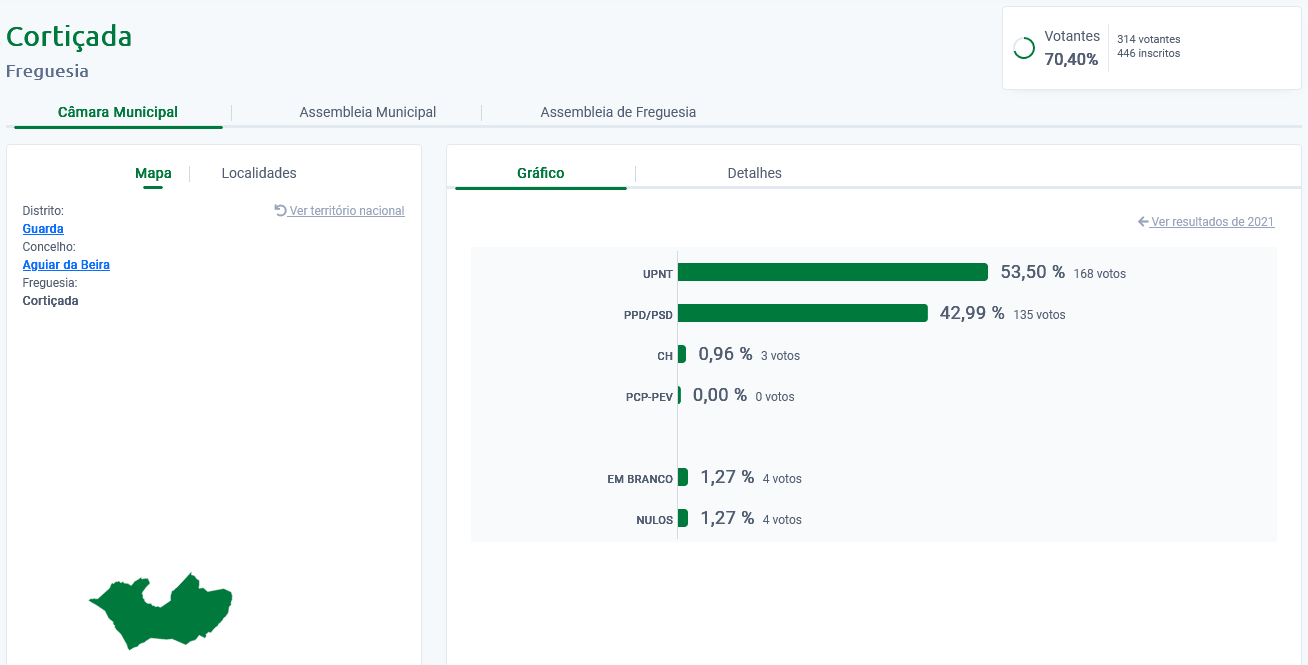Click the PPD/PSD green result bar
The width and height of the screenshot is (1308, 665).
[802, 313]
